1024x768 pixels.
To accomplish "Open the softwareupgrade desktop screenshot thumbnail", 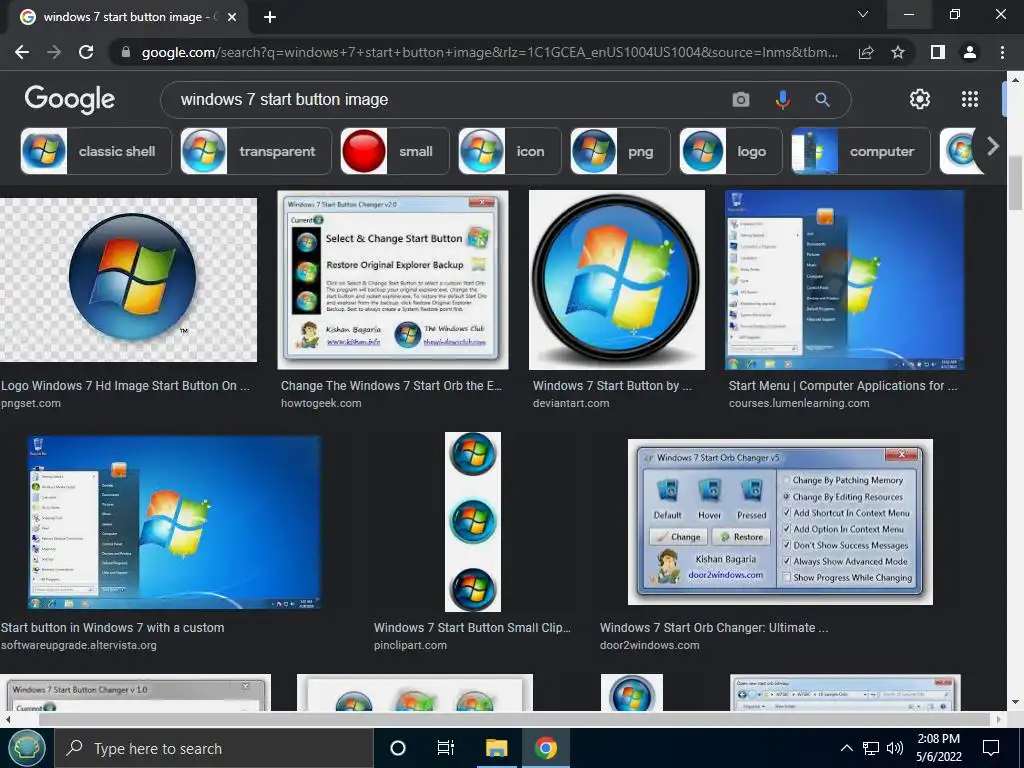I will pyautogui.click(x=174, y=522).
